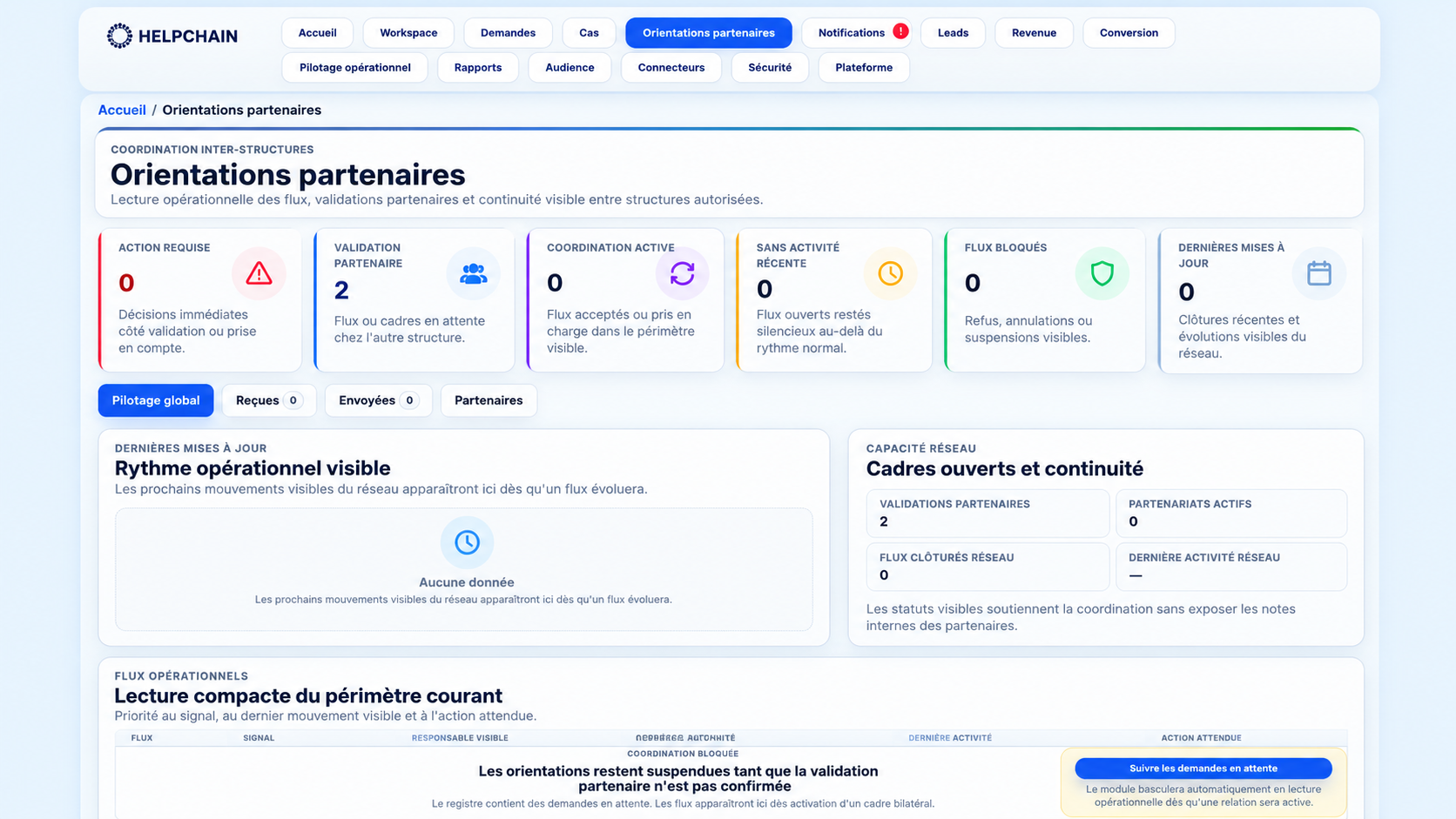Click the HELPCHAIN logo icon
This screenshot has width=1456, height=819.
(119, 36)
